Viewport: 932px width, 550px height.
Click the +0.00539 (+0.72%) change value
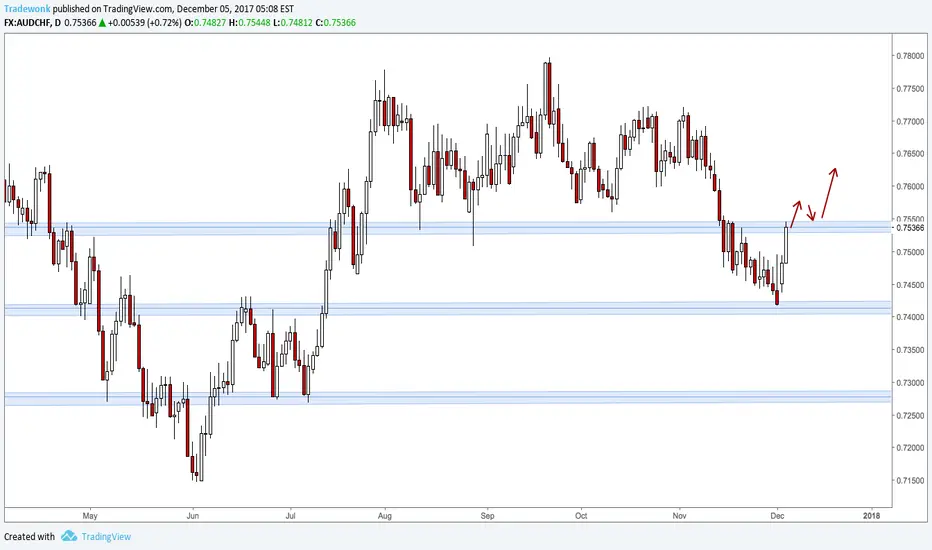[144, 23]
